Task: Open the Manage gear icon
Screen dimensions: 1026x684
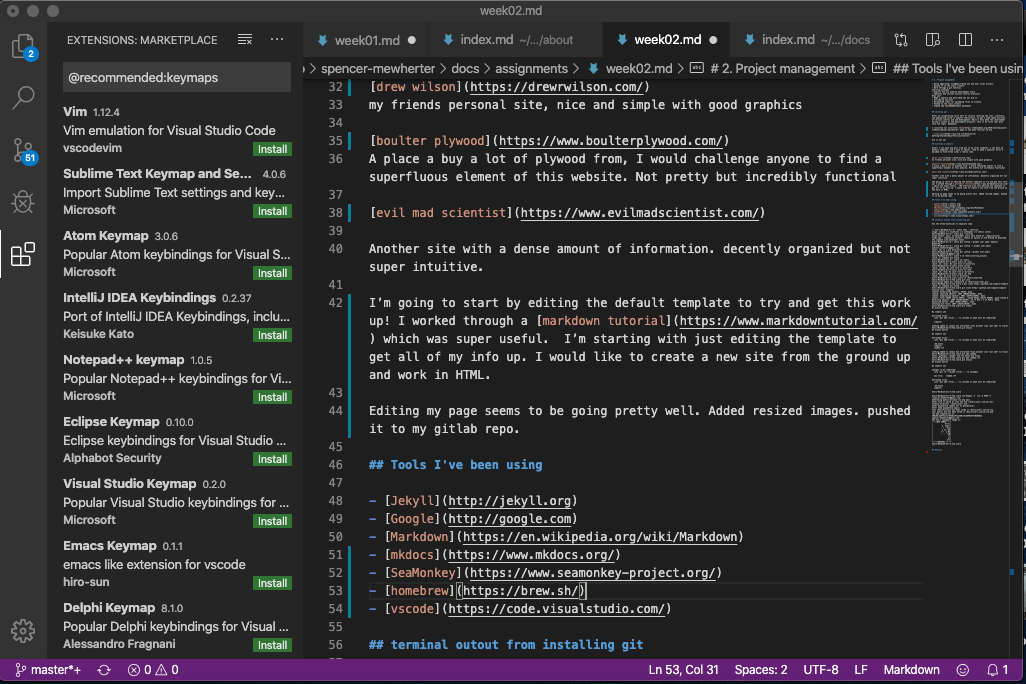Action: pyautogui.click(x=23, y=631)
